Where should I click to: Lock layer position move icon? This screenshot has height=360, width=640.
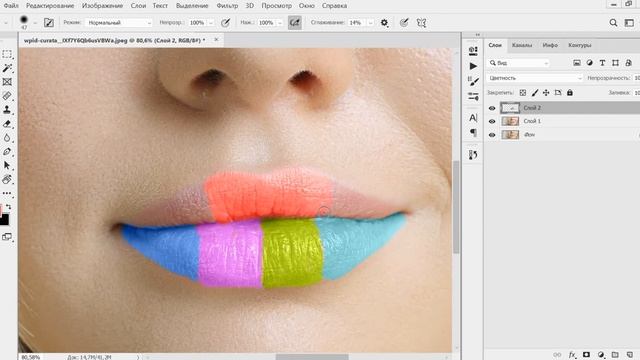coord(546,93)
